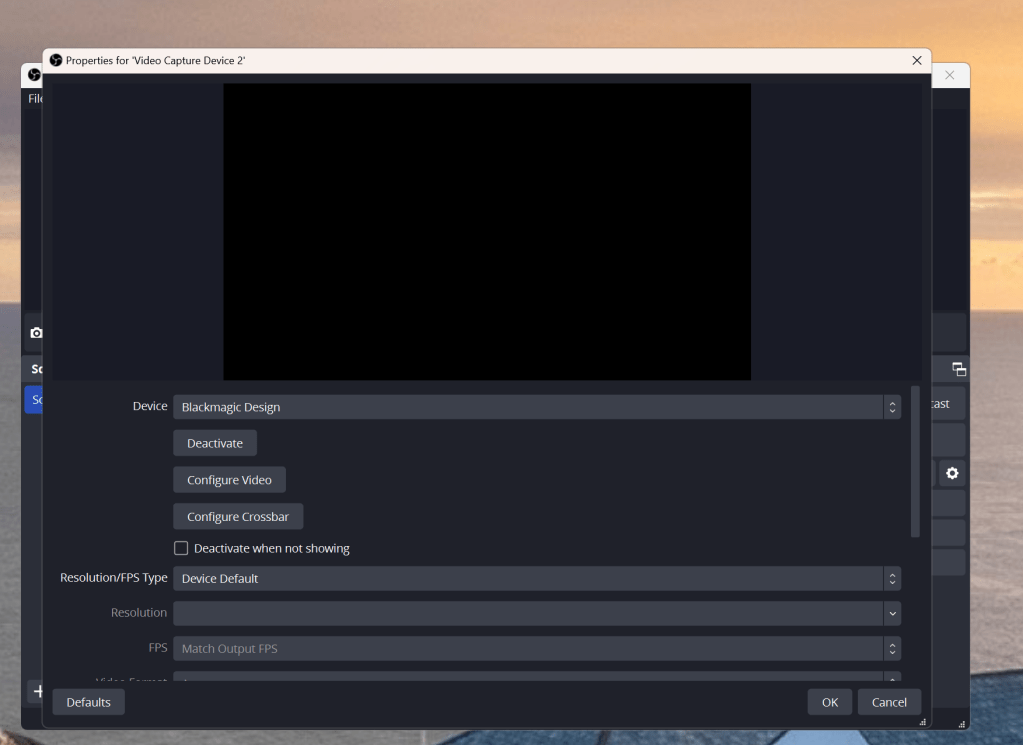Open Configure Video settings
1023x745 pixels.
pos(229,480)
